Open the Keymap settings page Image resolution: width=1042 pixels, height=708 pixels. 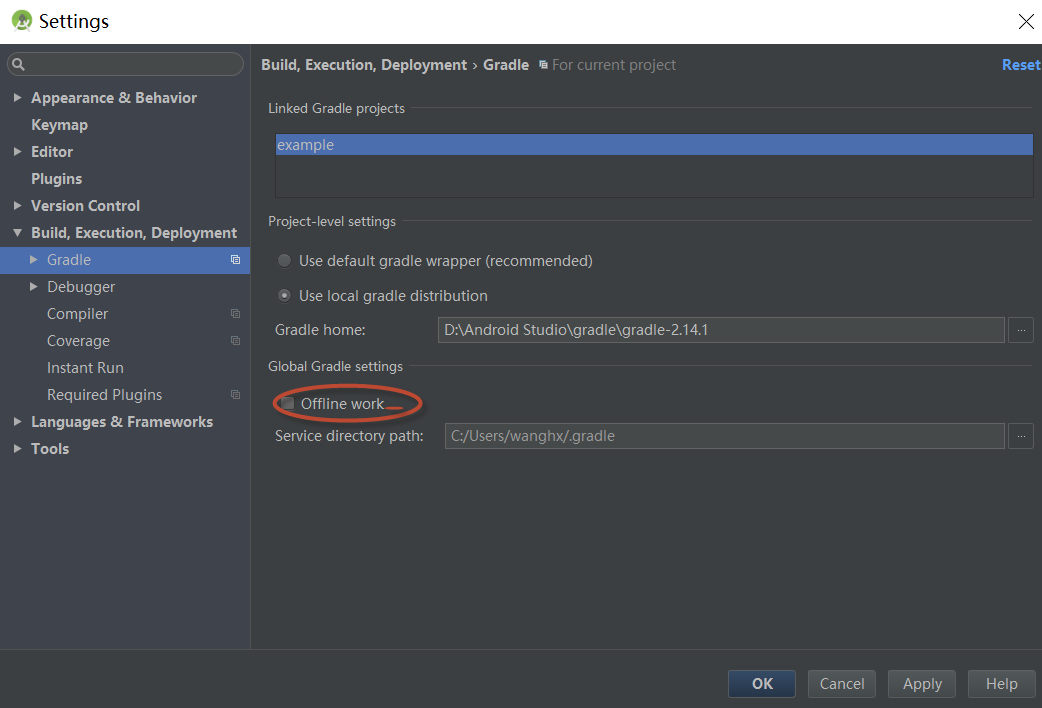tap(59, 125)
